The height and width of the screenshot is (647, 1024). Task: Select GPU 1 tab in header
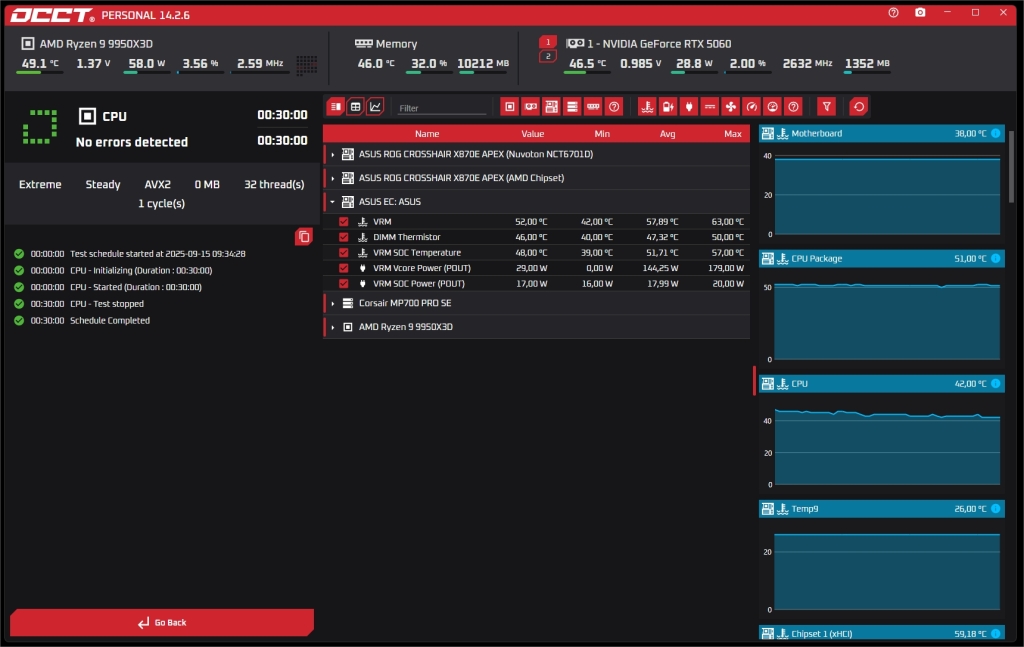547,42
